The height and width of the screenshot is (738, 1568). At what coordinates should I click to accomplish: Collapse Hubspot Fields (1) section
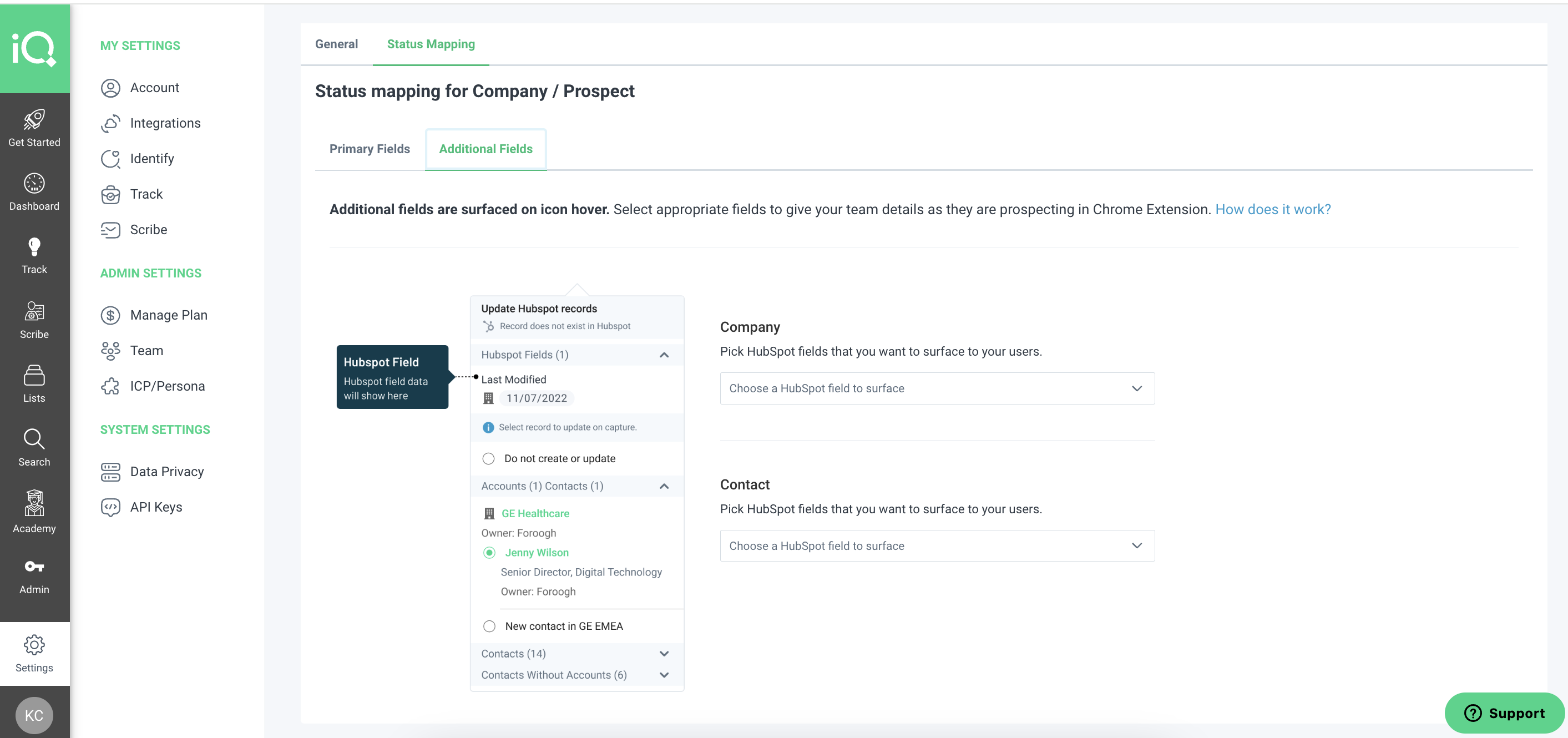664,355
